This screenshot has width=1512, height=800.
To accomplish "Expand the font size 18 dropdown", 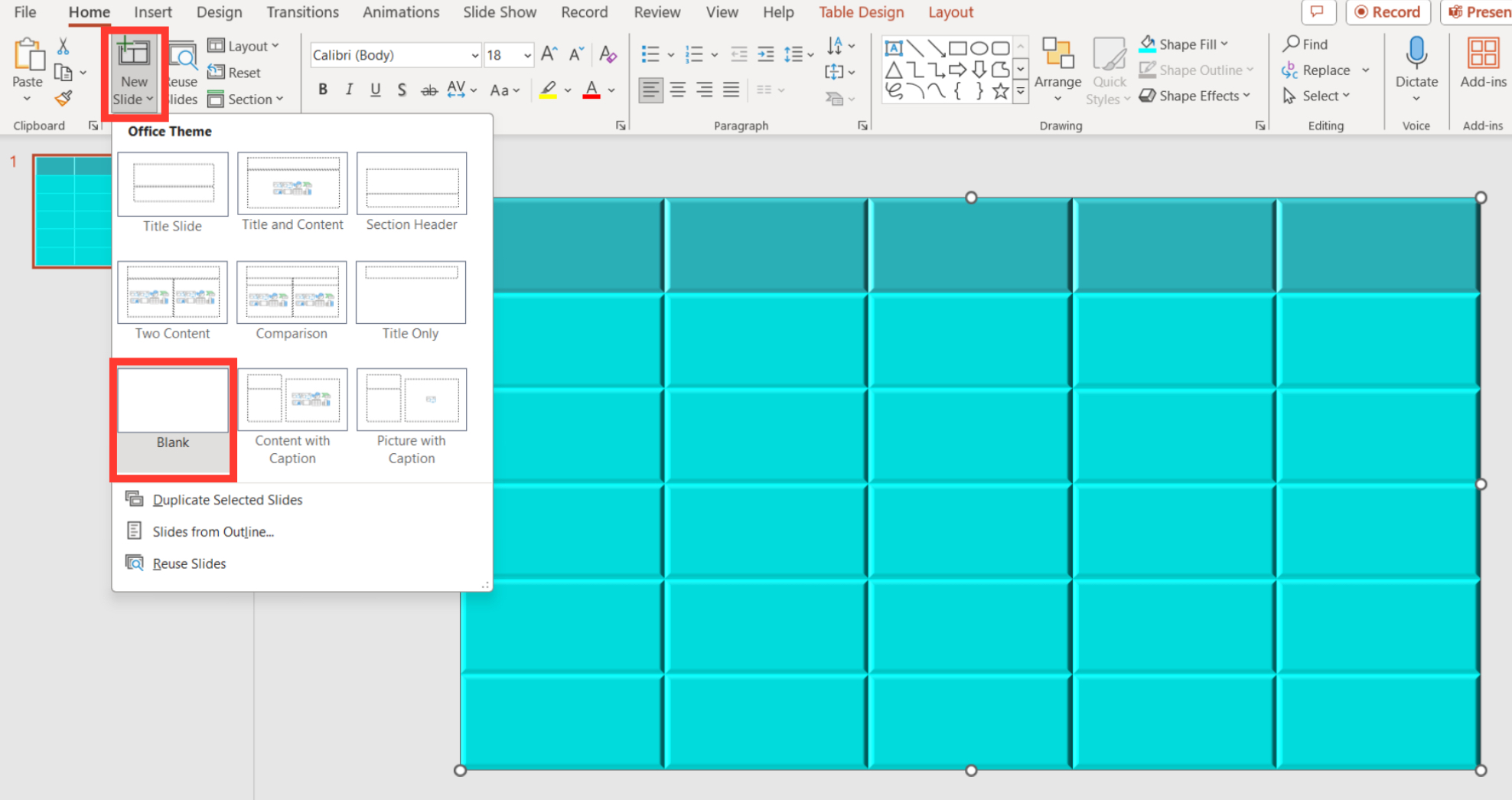I will pos(527,55).
